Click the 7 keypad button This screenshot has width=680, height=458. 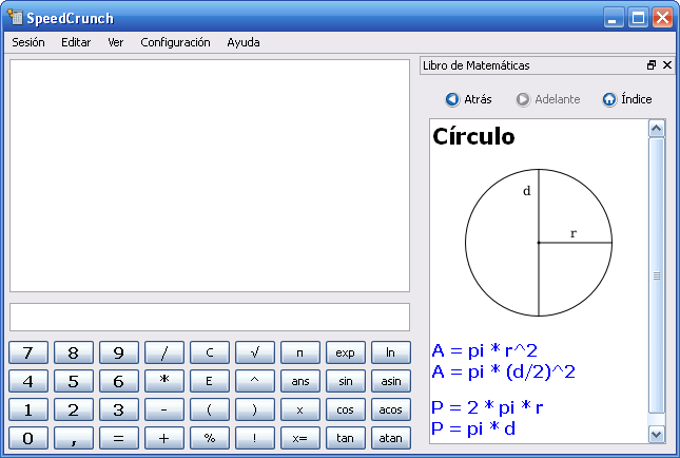coord(28,353)
